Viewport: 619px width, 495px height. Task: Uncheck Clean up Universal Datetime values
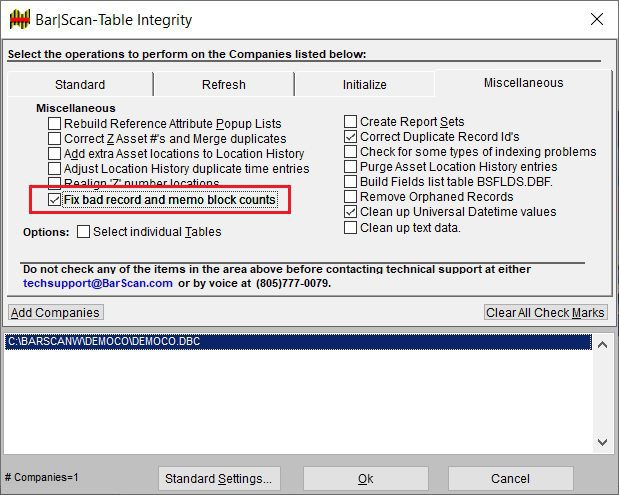click(x=351, y=212)
